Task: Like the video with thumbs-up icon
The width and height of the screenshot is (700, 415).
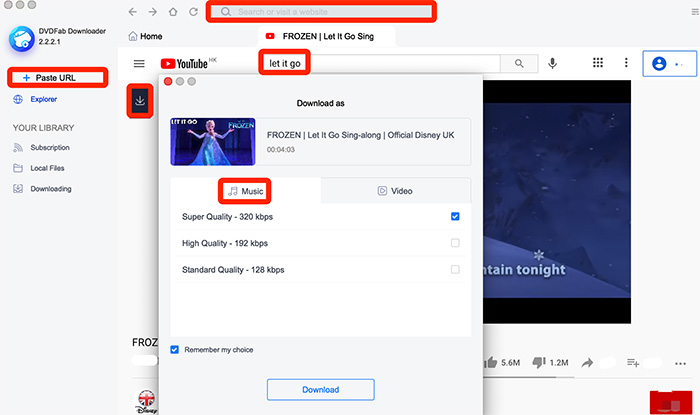Action: (x=491, y=362)
